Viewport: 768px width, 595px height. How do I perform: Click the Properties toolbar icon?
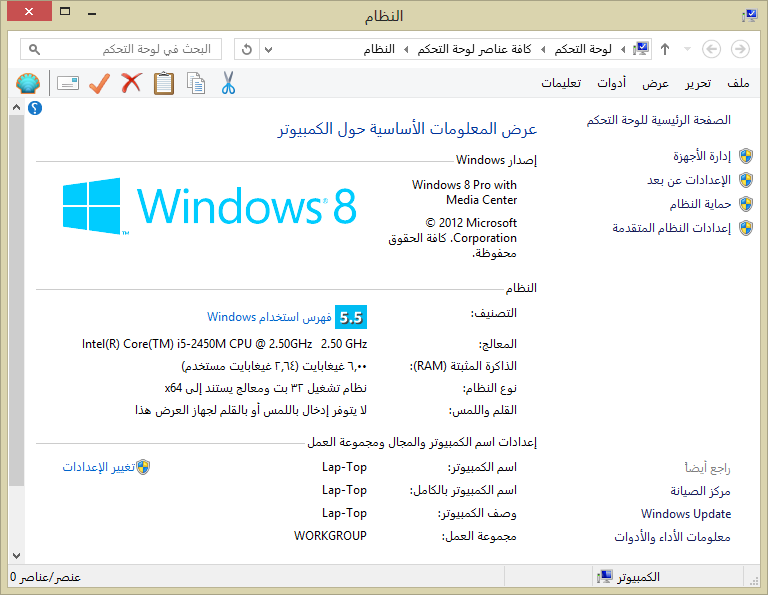tap(68, 83)
